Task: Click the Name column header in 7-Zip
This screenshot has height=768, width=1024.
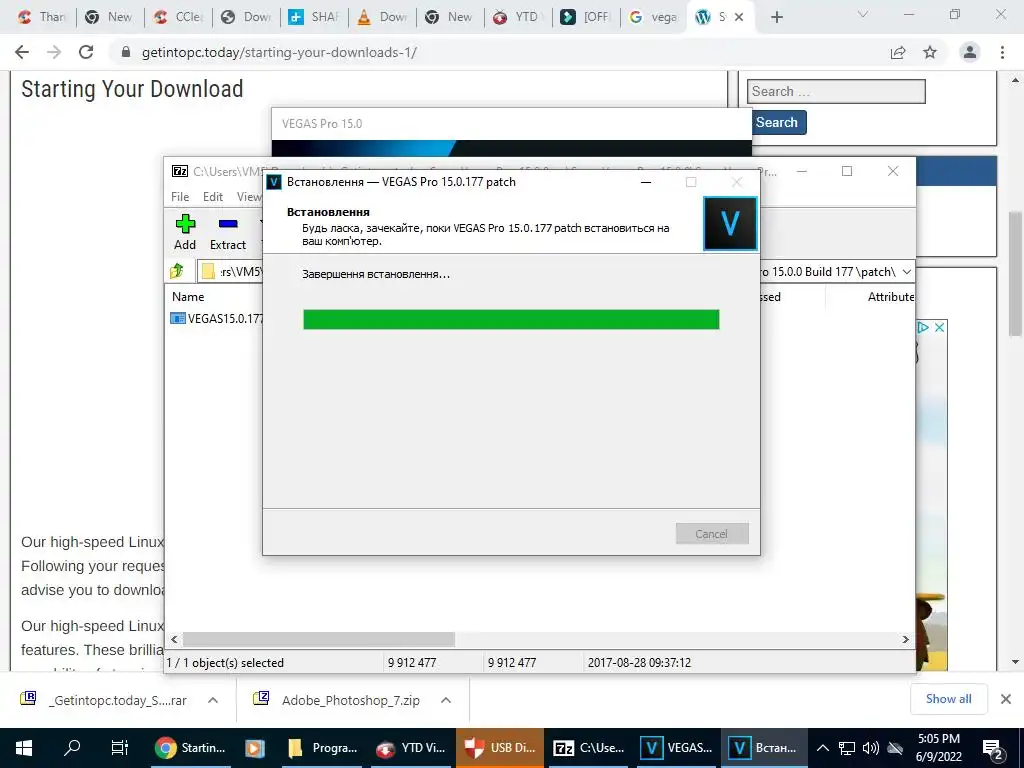Action: tap(188, 296)
